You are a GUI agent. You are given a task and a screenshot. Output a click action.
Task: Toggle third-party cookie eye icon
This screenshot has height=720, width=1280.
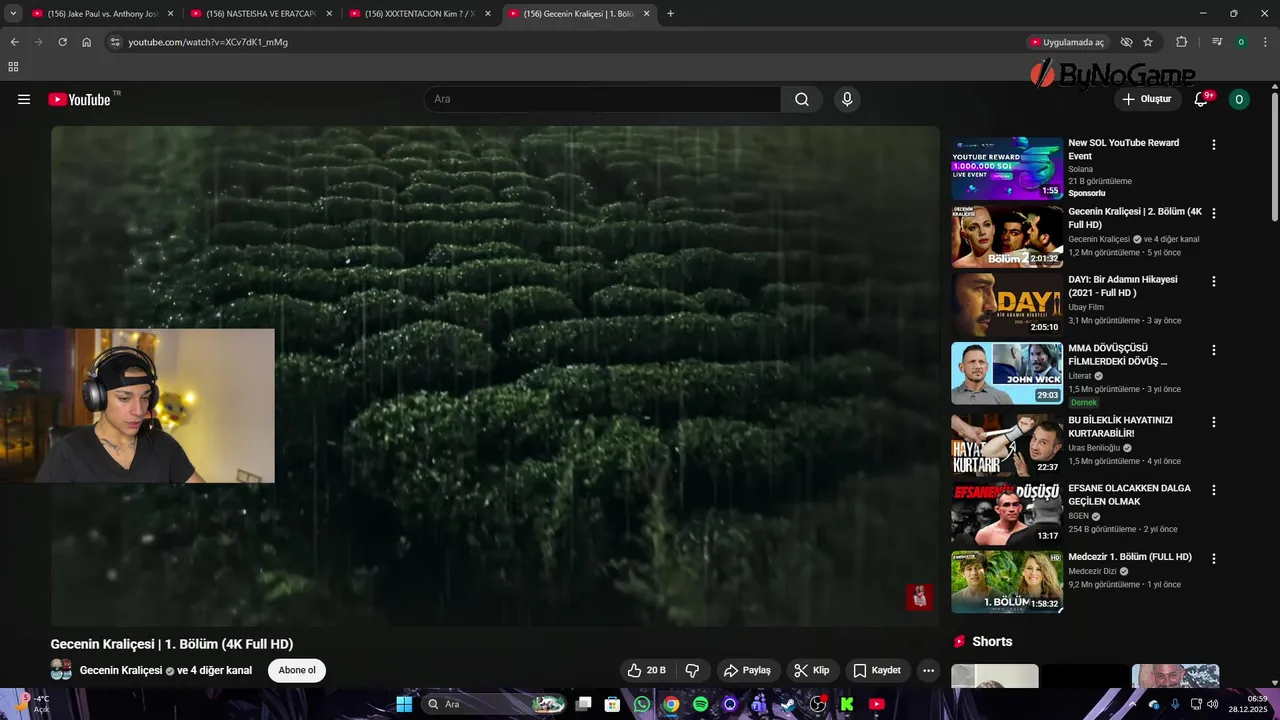1126,42
